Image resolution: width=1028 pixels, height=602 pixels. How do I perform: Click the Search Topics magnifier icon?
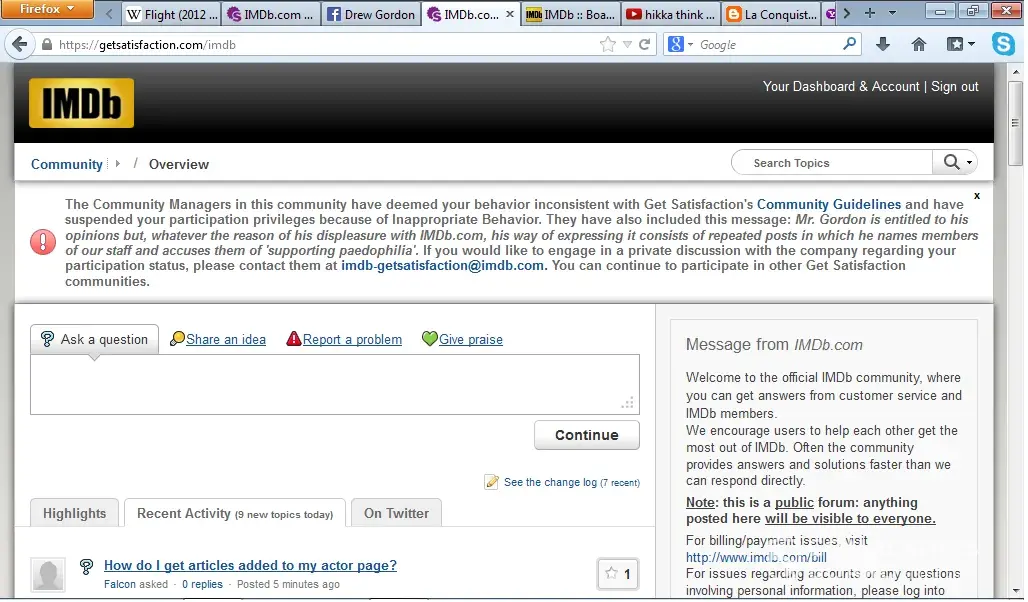[x=951, y=162]
